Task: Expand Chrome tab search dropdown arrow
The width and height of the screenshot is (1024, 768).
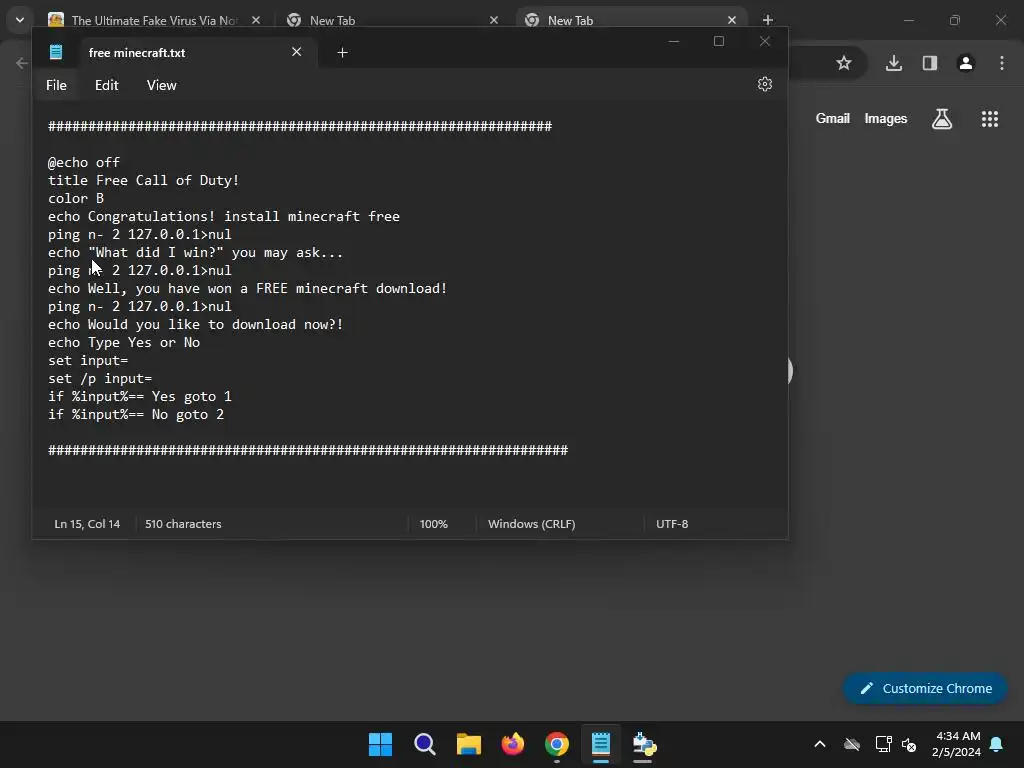Action: 20,20
